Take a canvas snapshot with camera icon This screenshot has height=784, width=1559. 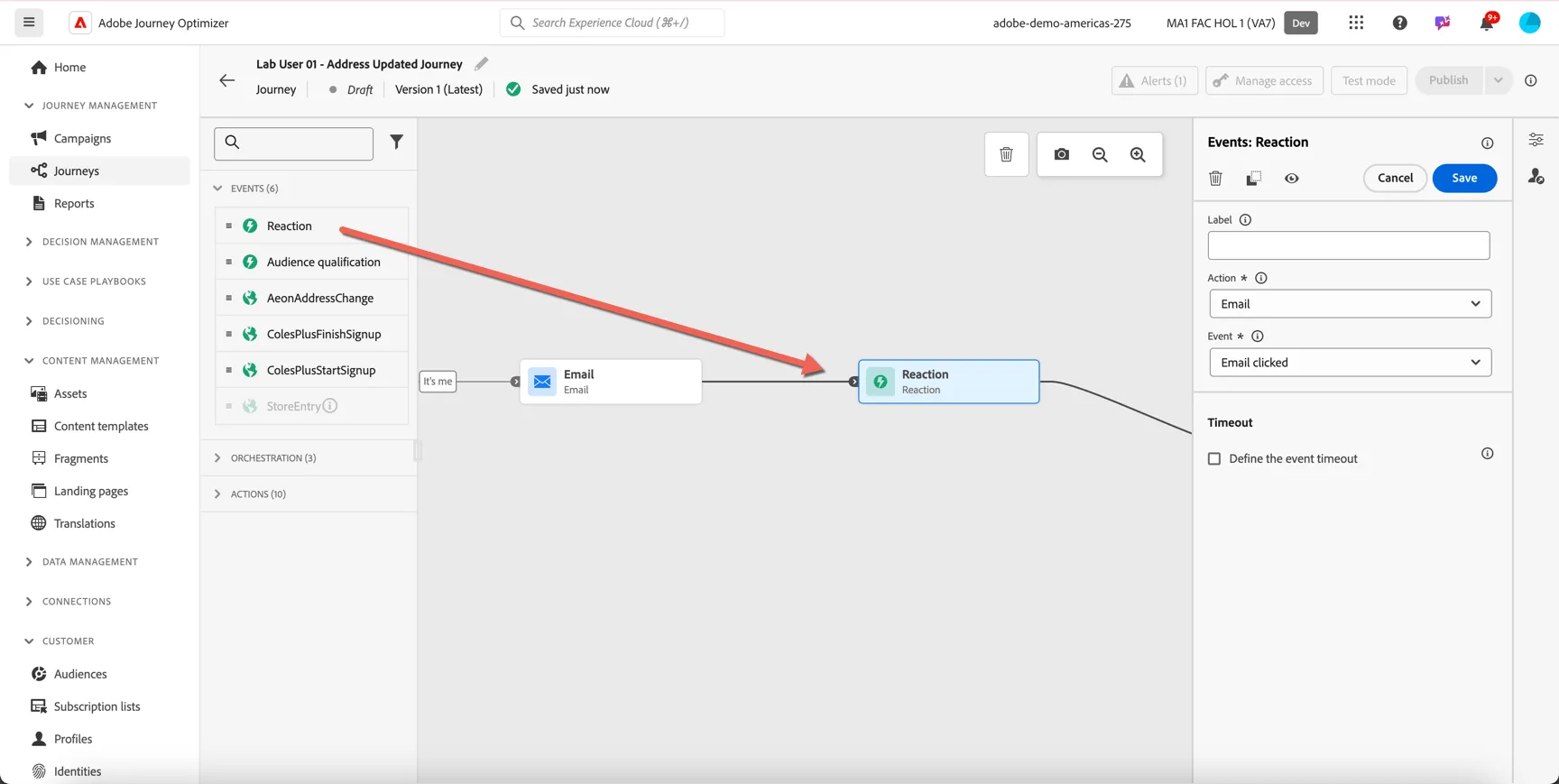click(x=1062, y=154)
